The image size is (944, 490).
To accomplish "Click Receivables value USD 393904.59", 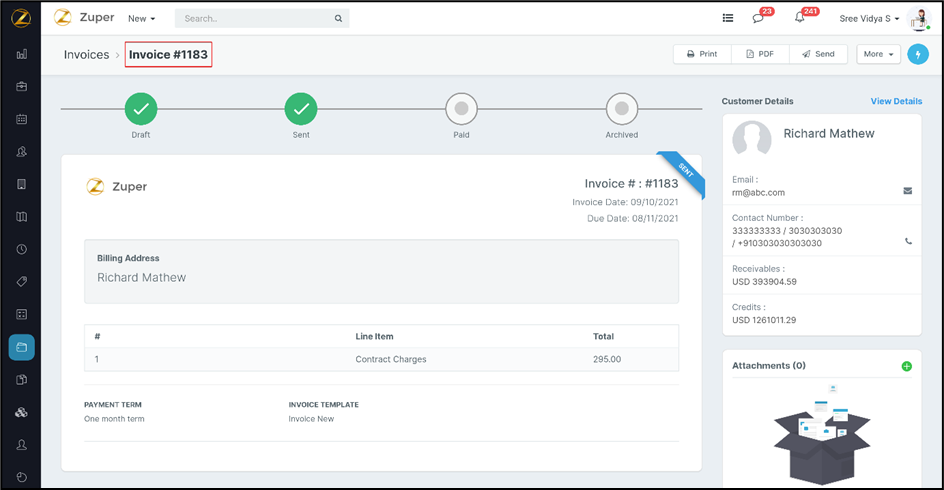I will click(764, 282).
